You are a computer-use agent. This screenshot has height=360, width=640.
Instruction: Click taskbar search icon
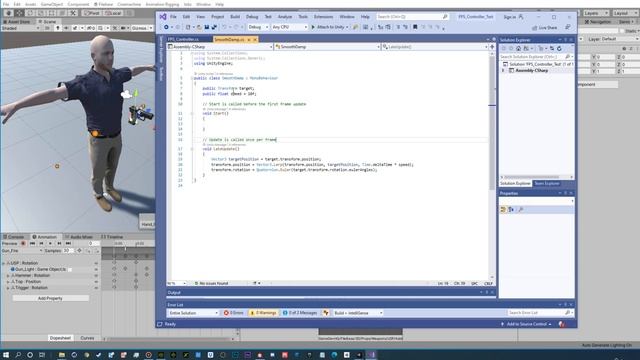coord(18,355)
